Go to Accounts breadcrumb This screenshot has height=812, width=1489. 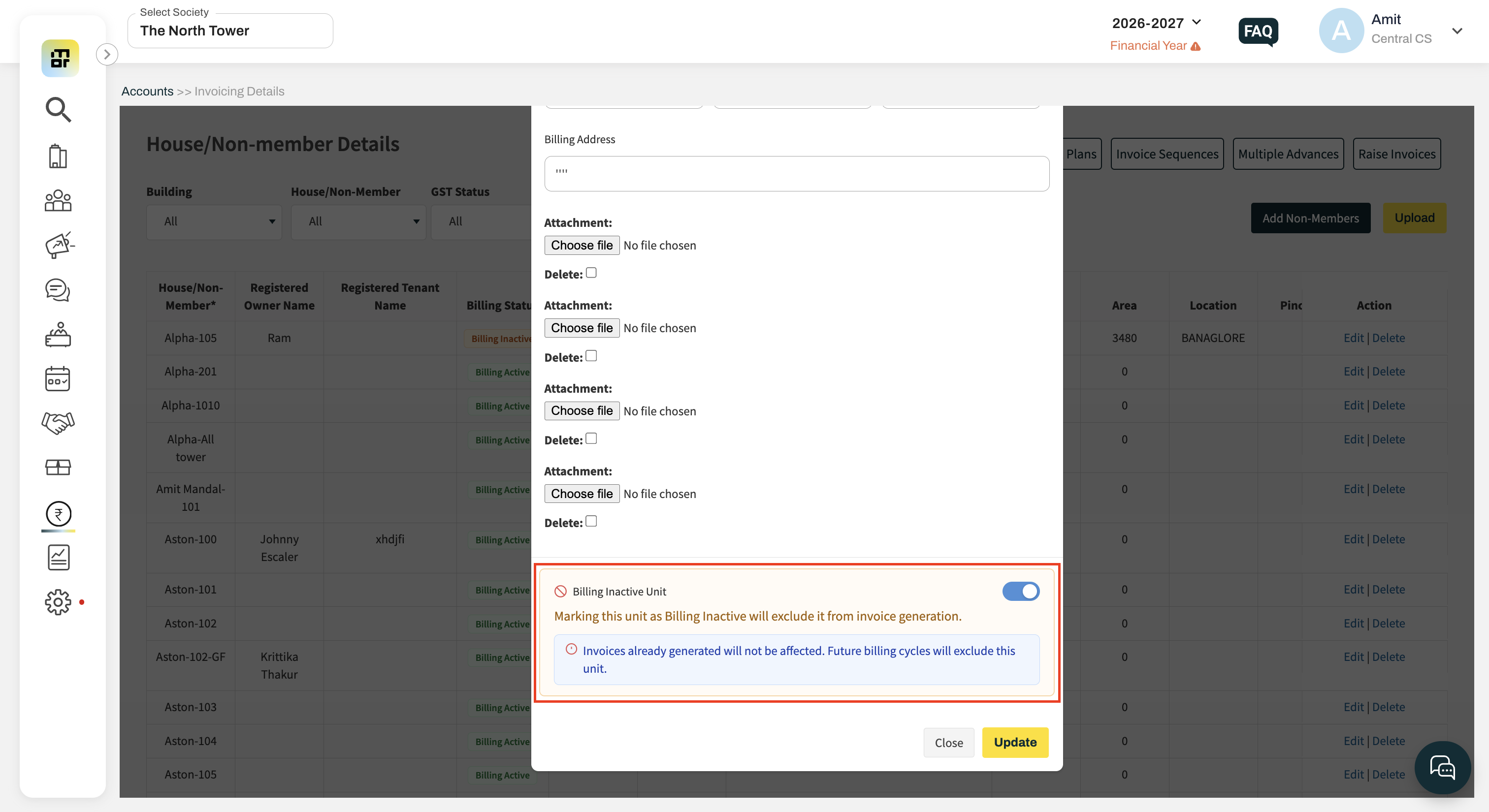point(147,91)
